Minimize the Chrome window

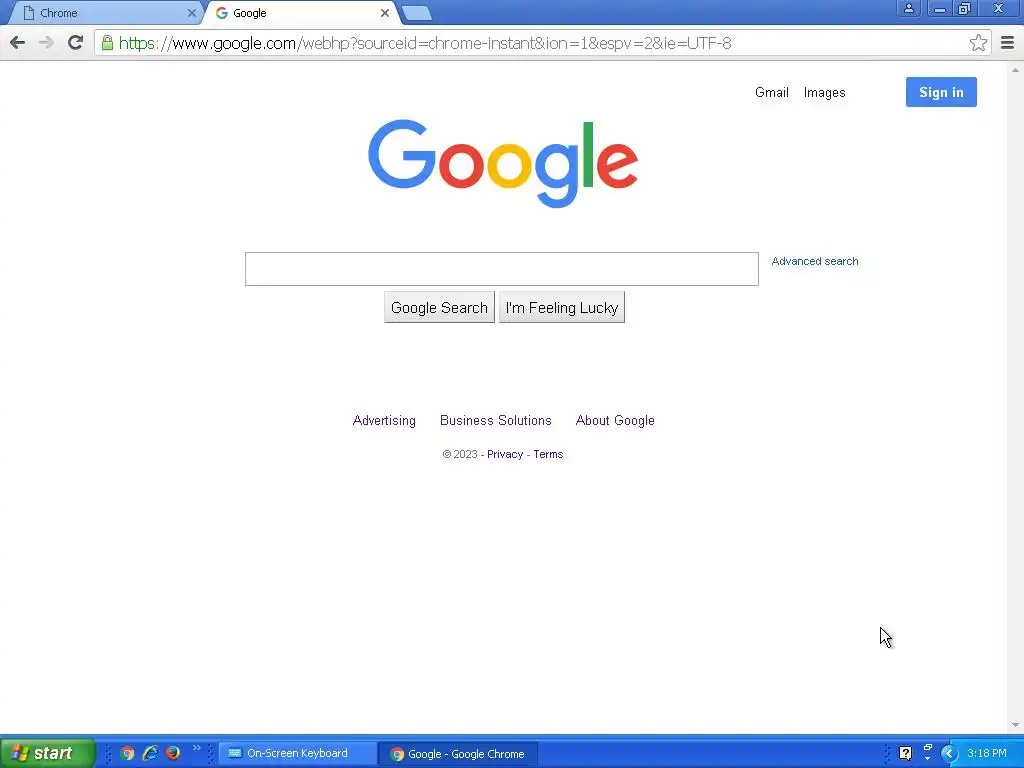pos(940,8)
